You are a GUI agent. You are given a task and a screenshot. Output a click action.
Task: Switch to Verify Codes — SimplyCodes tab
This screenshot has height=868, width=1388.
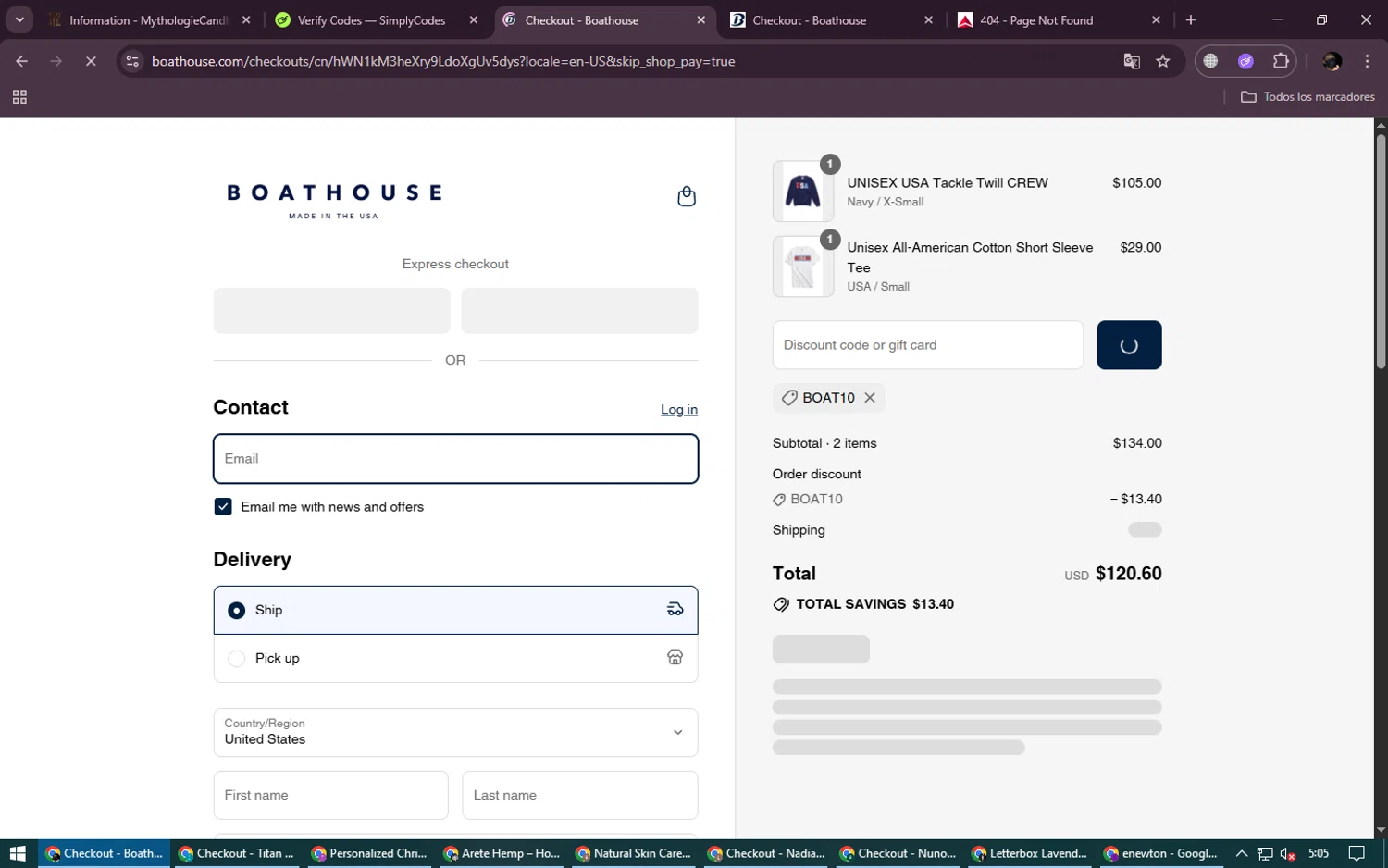click(x=372, y=20)
